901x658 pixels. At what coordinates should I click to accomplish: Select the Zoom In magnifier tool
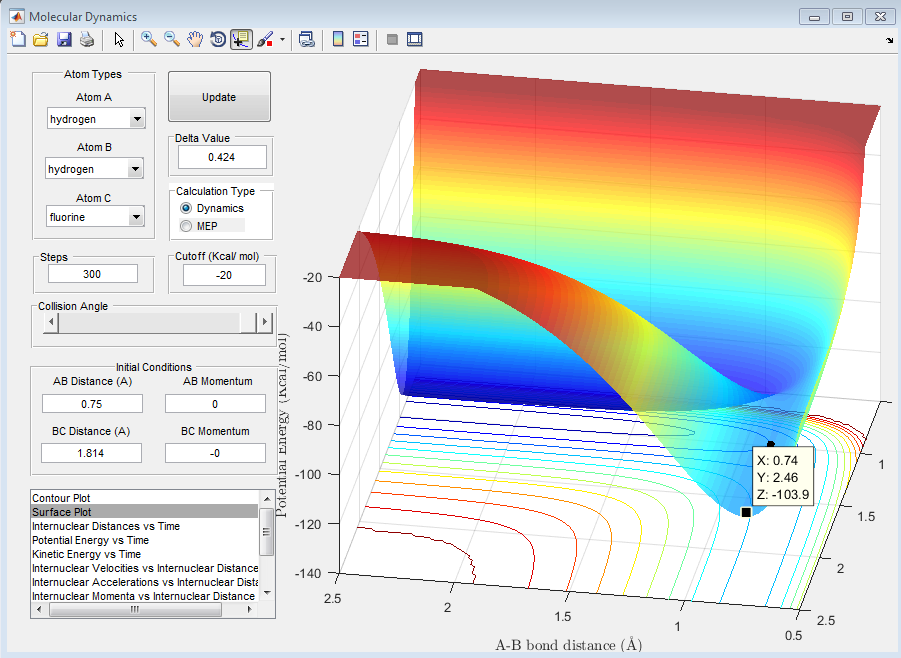tap(149, 39)
